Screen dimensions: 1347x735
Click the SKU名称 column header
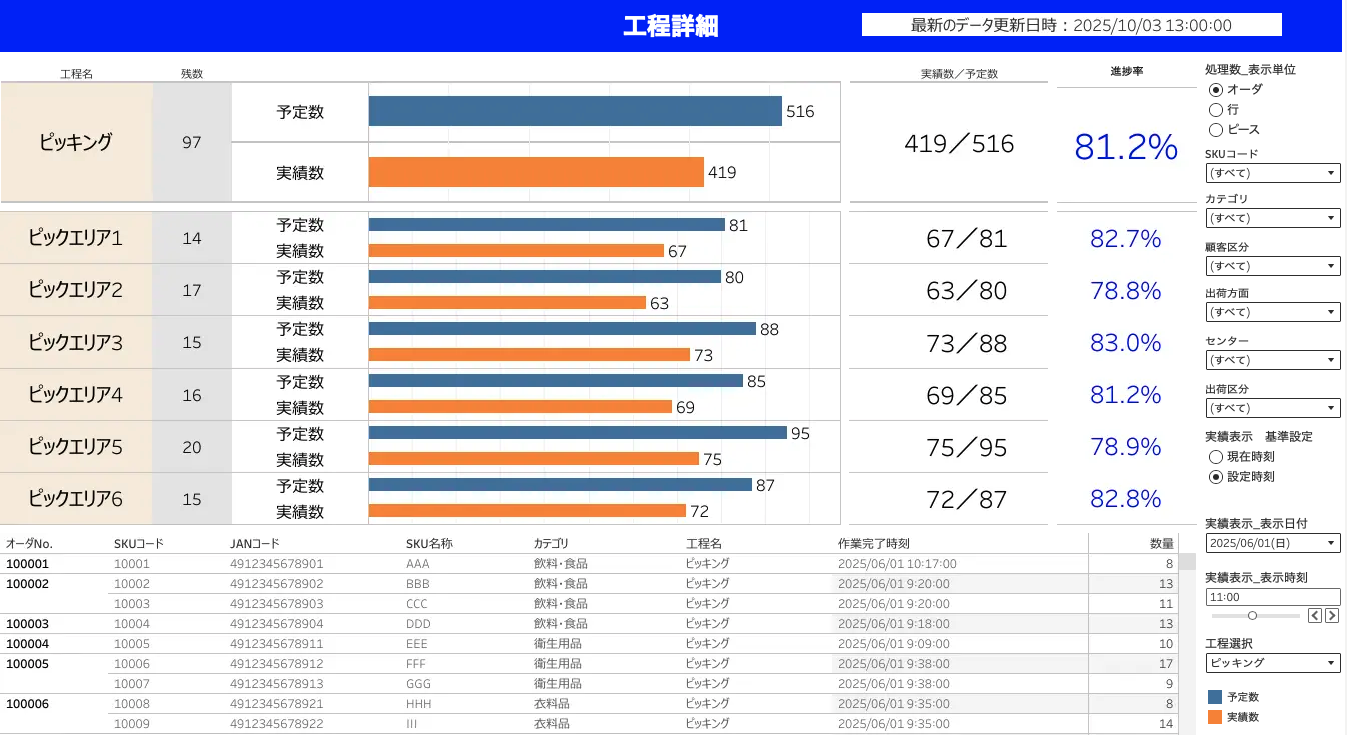click(429, 543)
